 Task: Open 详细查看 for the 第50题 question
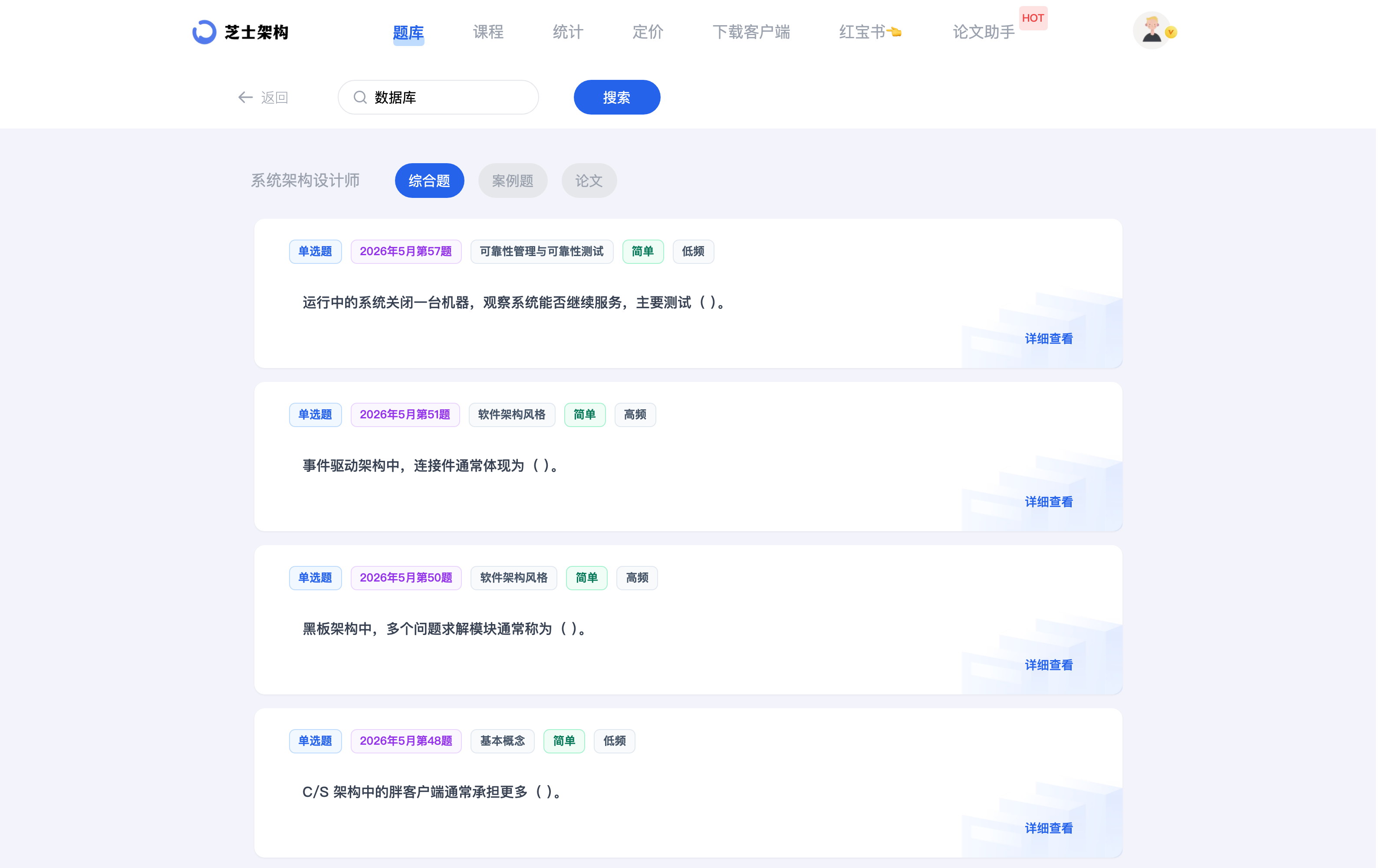pos(1049,665)
